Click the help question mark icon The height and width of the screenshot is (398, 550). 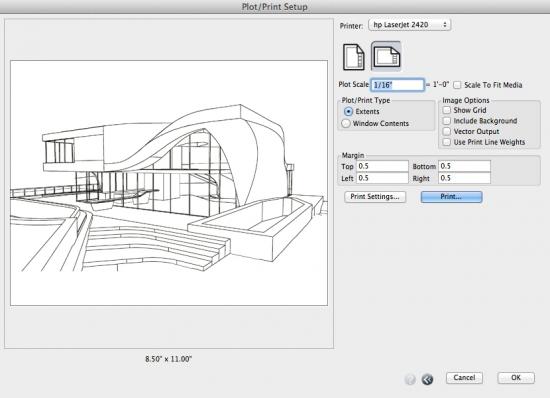coord(410,379)
